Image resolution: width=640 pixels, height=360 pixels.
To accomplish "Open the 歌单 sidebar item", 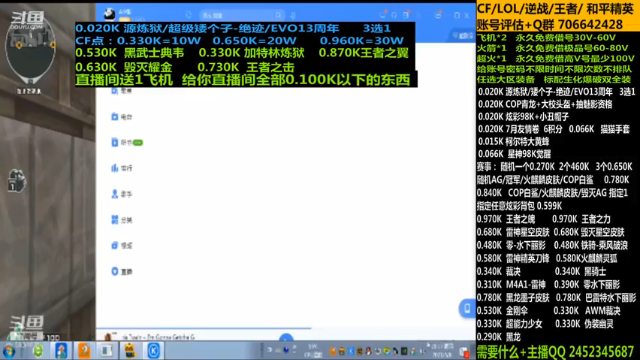I will (122, 91).
